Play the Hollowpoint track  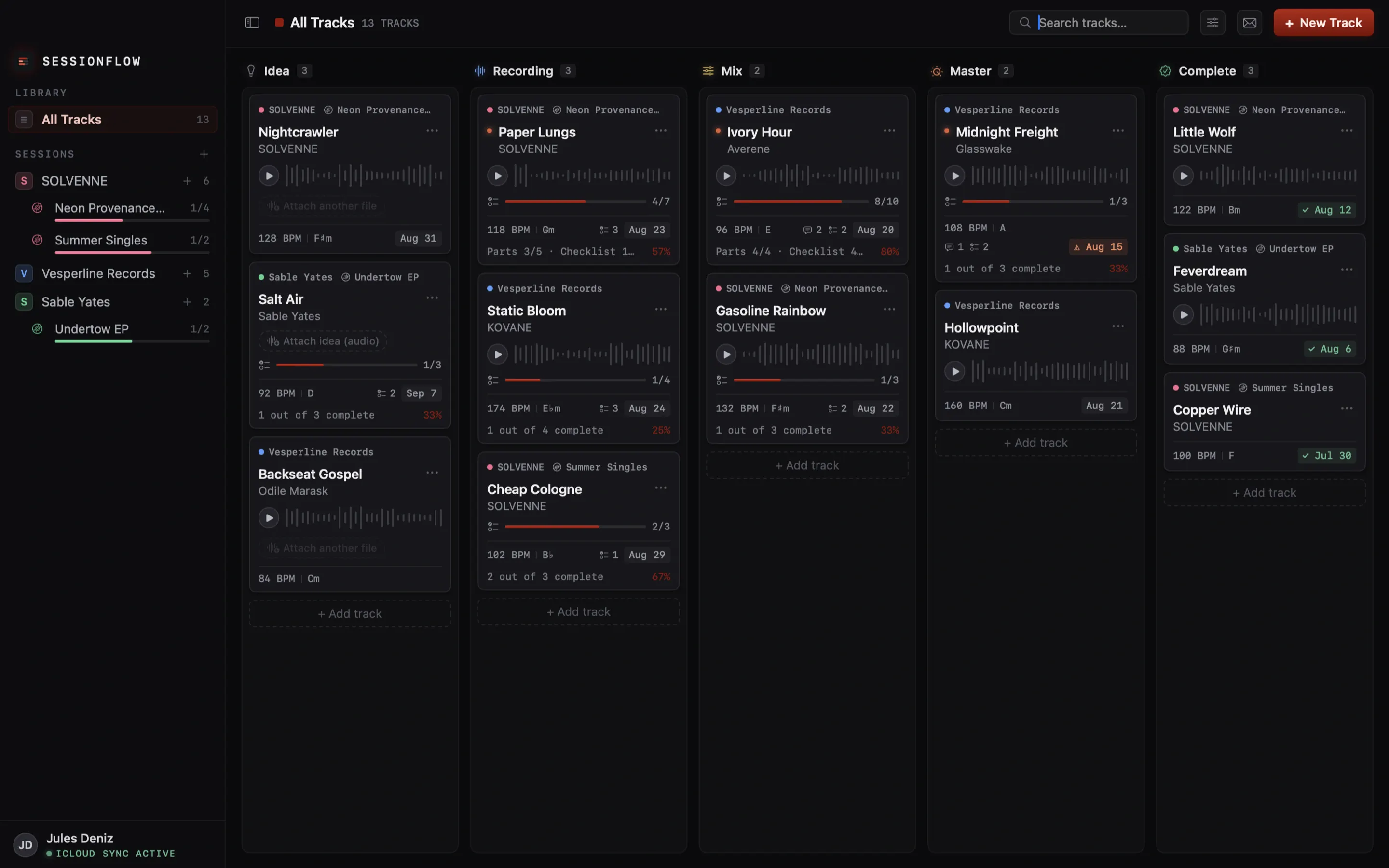point(954,371)
